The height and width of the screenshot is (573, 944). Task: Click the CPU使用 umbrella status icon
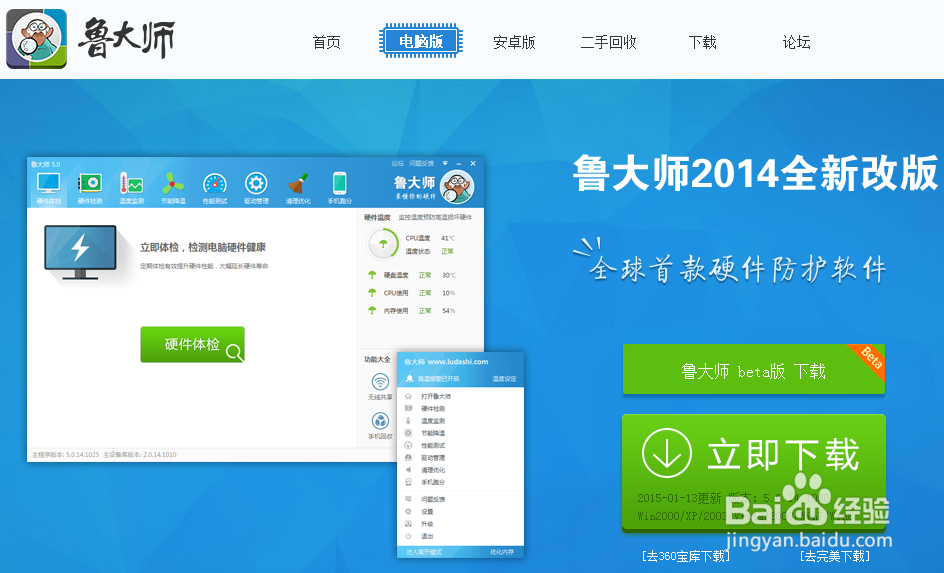(372, 293)
